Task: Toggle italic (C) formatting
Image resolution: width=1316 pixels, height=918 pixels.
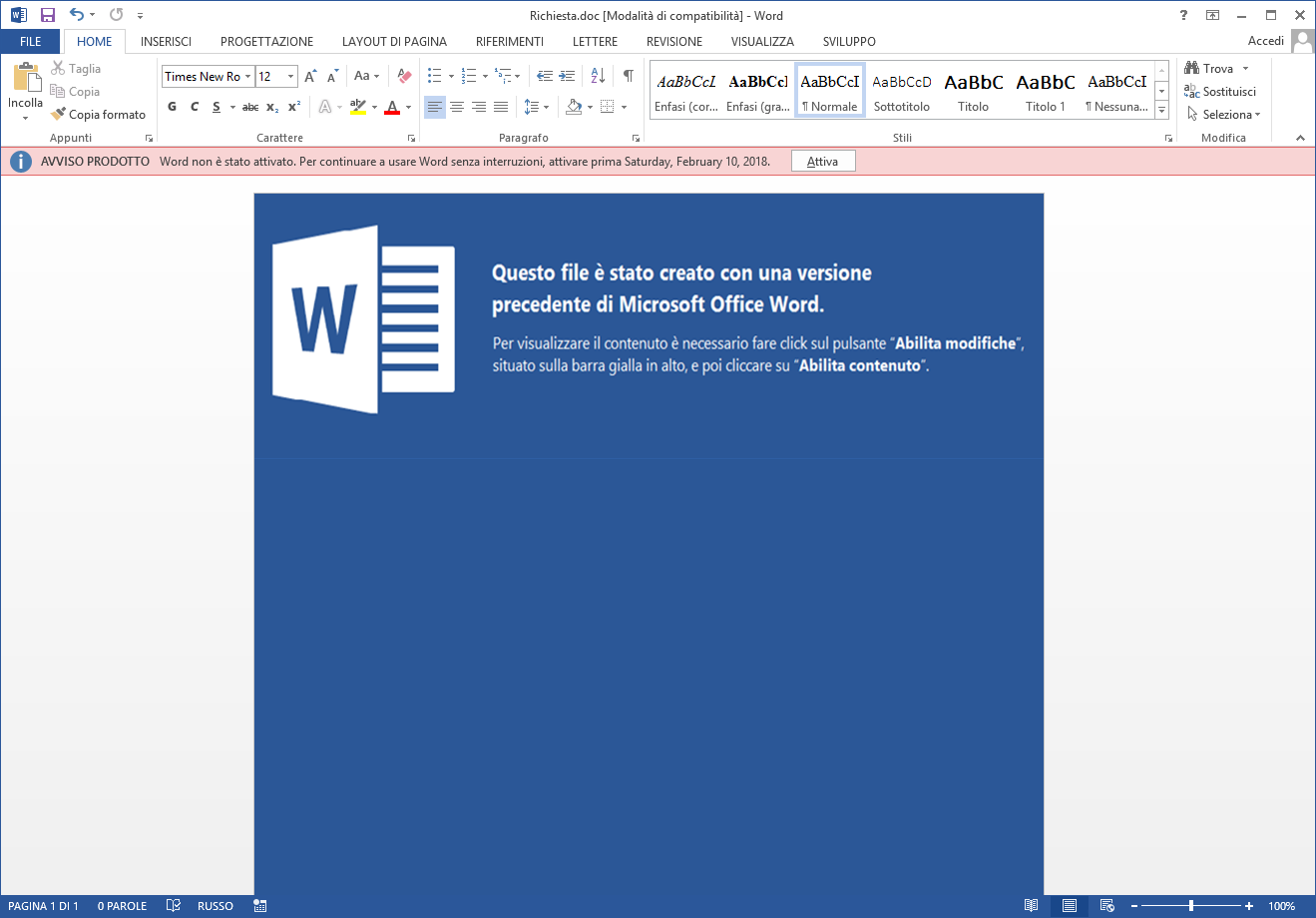Action: (x=195, y=107)
